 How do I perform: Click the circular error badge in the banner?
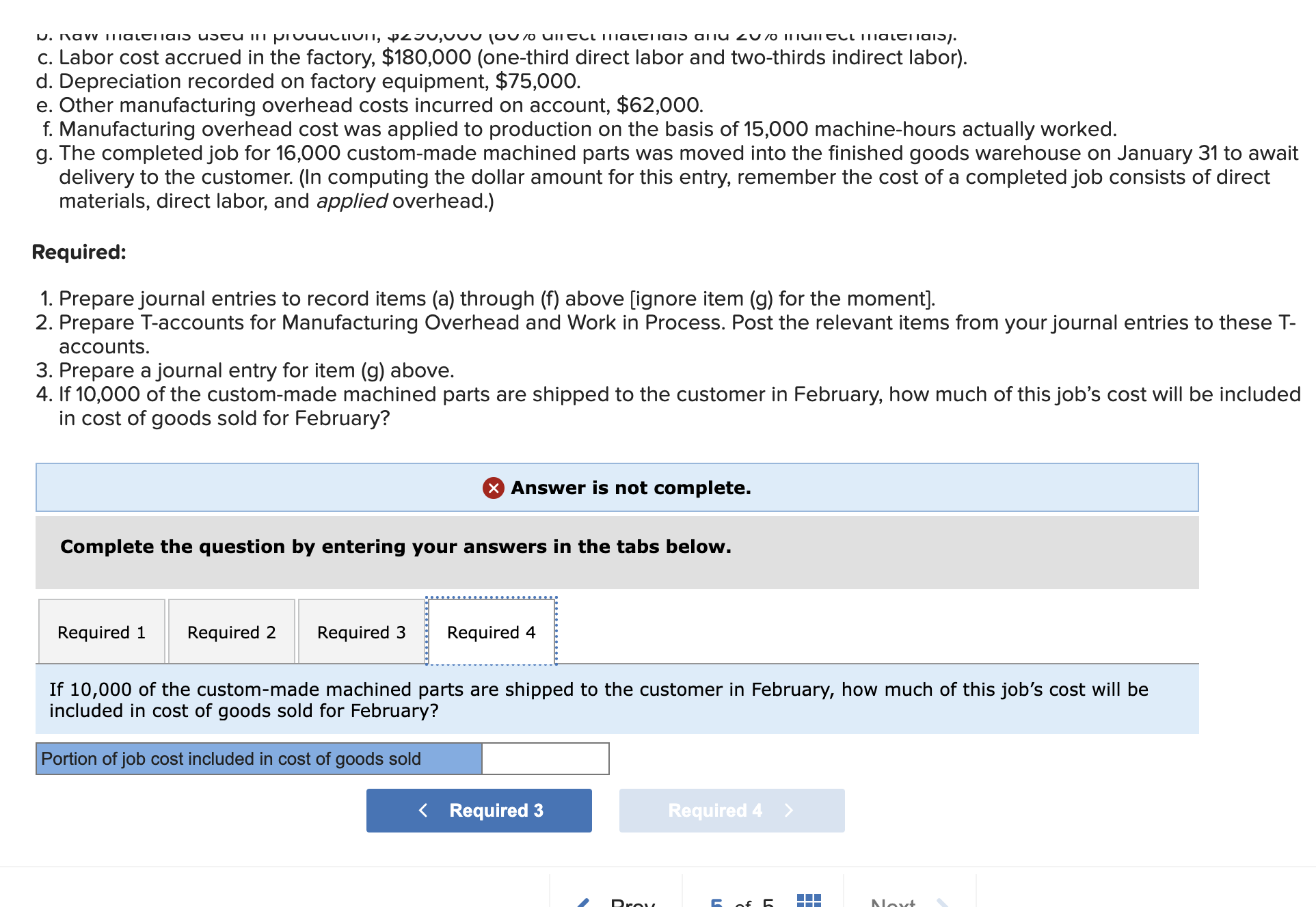[x=493, y=488]
